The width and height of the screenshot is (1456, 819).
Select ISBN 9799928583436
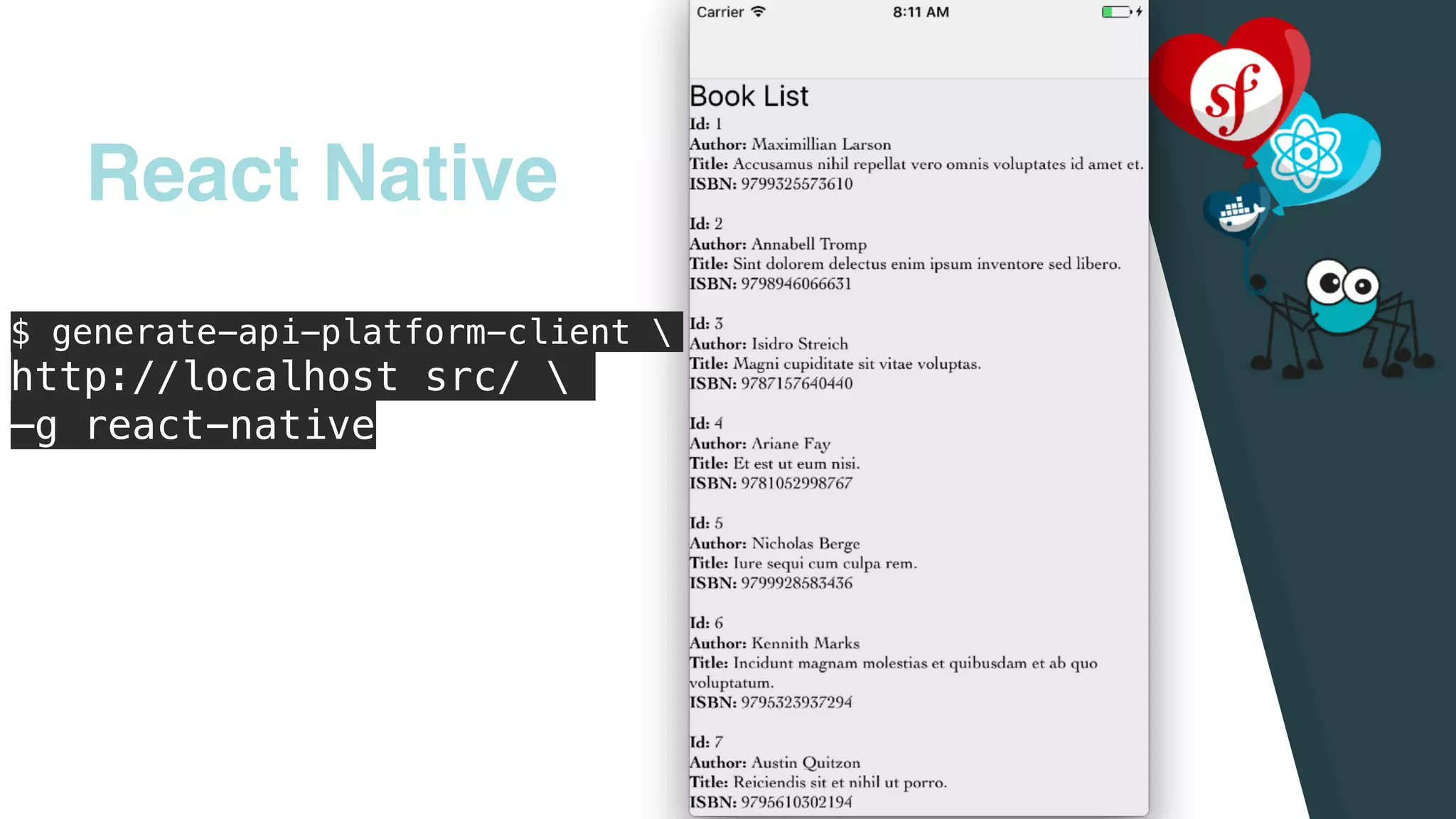point(771,583)
